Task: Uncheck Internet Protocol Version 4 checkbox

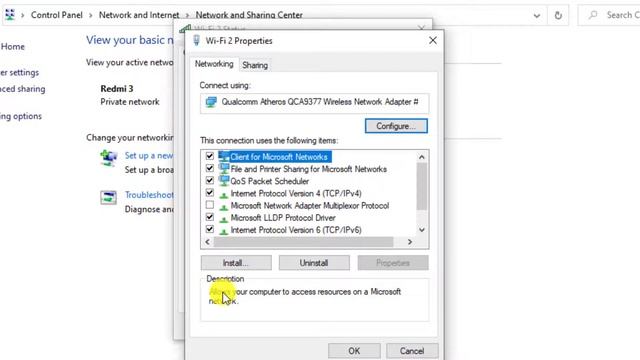Action: [x=210, y=193]
